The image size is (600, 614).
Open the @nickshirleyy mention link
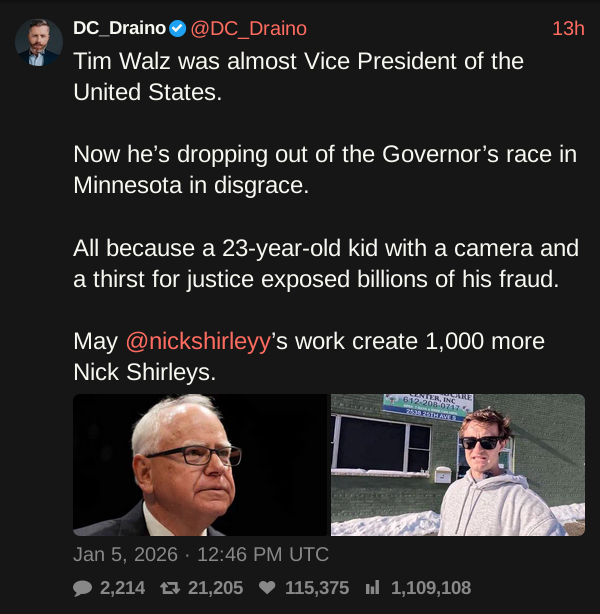tap(198, 341)
